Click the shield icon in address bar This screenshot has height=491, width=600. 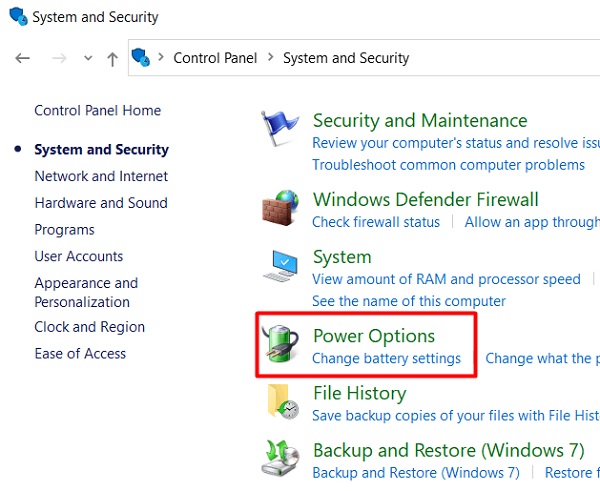pyautogui.click(x=140, y=57)
